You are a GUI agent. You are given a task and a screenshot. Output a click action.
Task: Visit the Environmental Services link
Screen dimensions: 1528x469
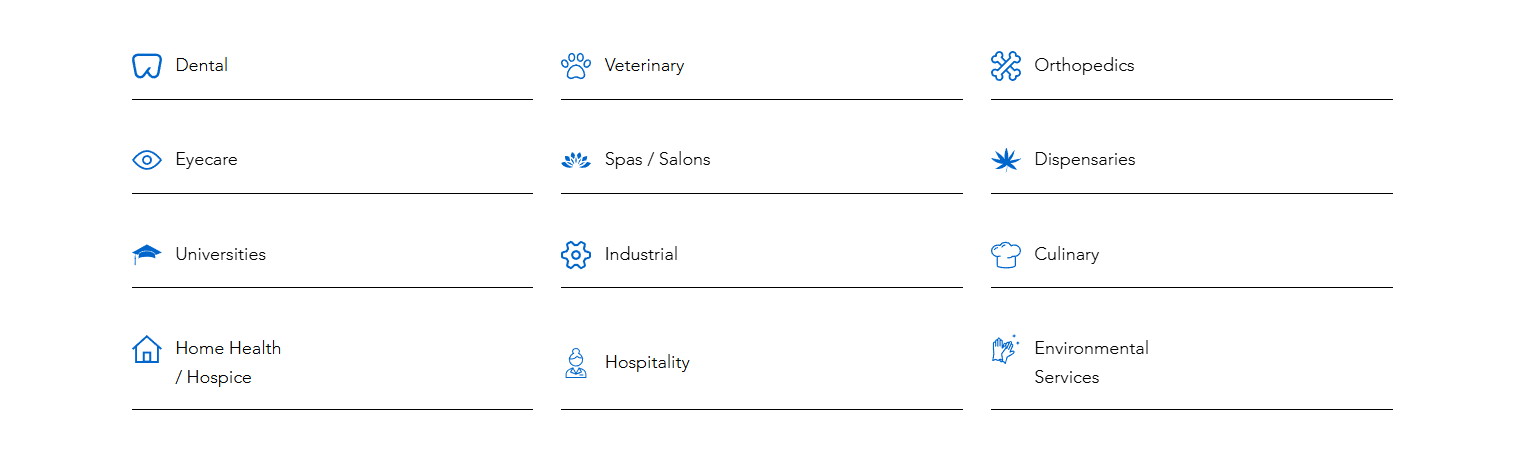1092,363
